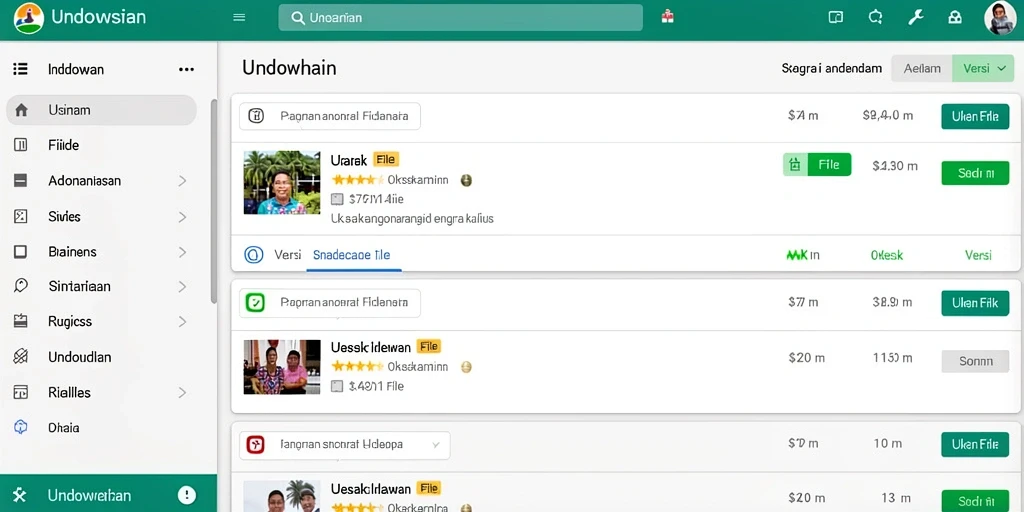Select the round Versi radio icon

click(253, 255)
